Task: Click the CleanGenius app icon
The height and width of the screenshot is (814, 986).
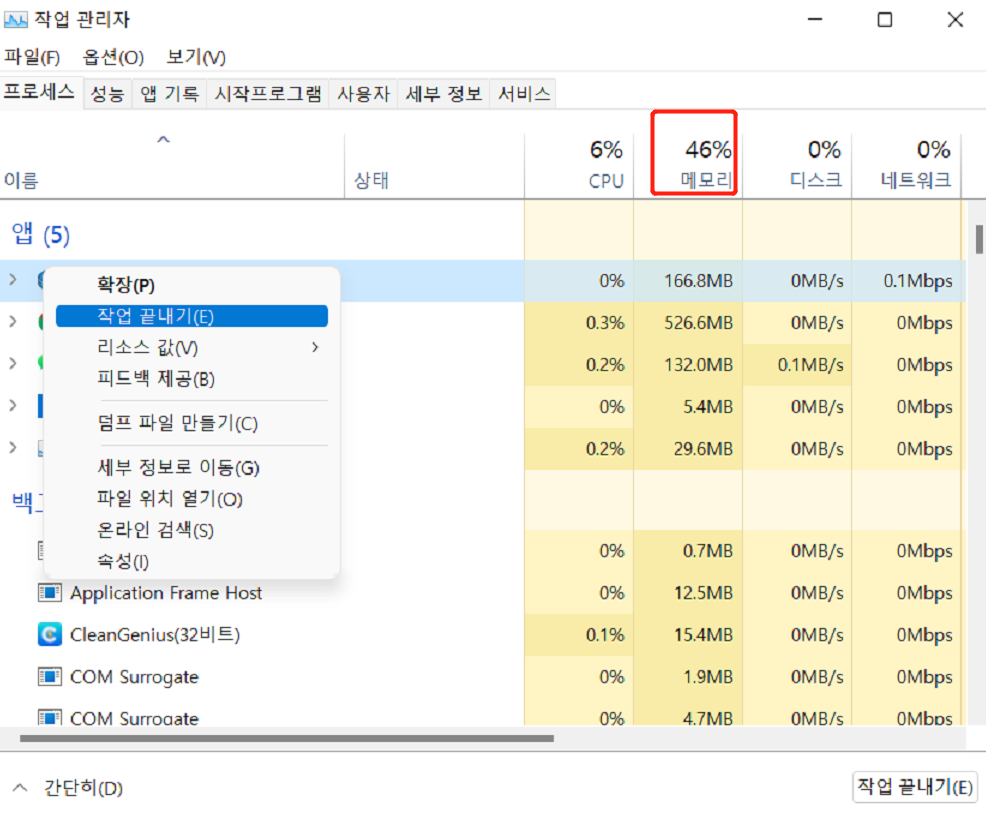Action: click(x=49, y=635)
